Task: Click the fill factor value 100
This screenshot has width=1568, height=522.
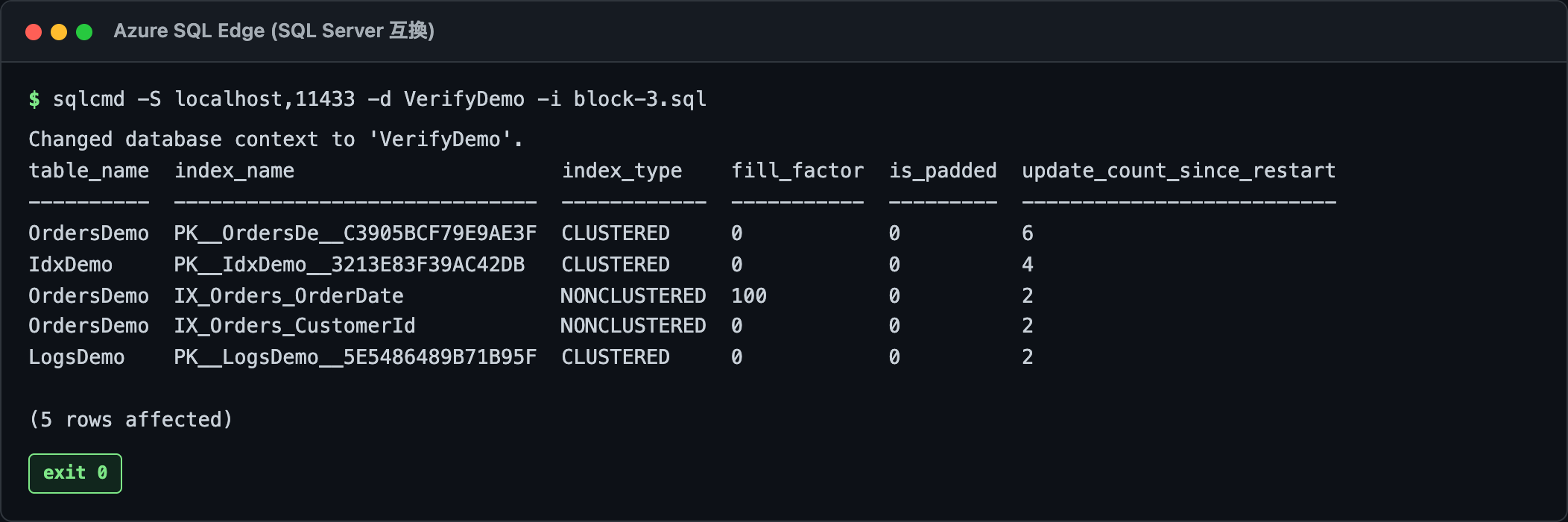Action: [x=748, y=296]
